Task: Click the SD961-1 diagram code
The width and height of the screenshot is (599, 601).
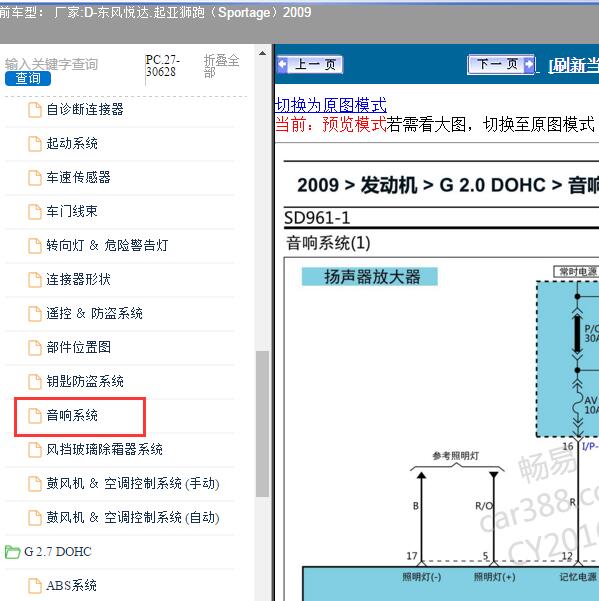Action: click(317, 218)
